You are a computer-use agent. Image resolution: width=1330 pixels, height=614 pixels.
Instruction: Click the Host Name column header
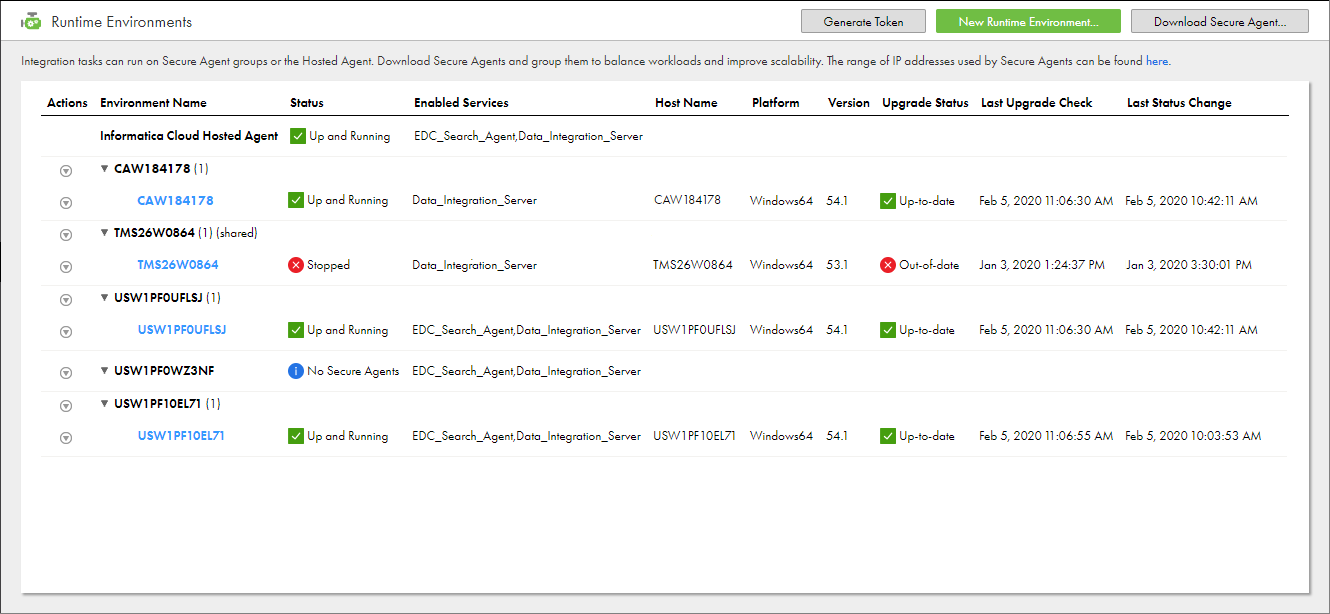(686, 103)
